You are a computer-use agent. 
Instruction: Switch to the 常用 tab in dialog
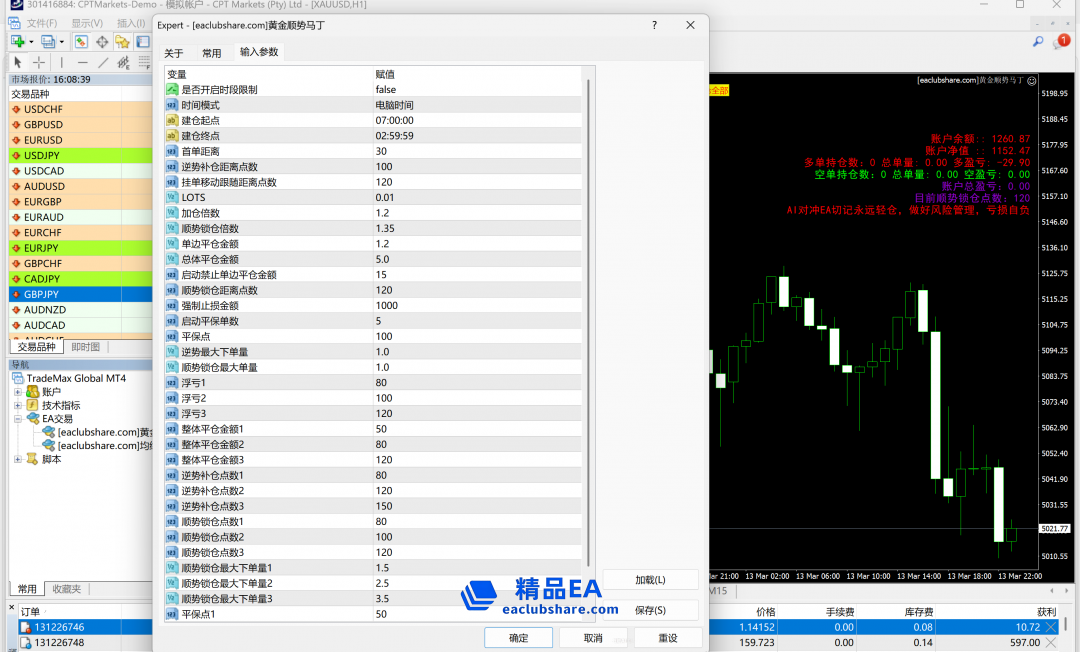click(x=211, y=53)
